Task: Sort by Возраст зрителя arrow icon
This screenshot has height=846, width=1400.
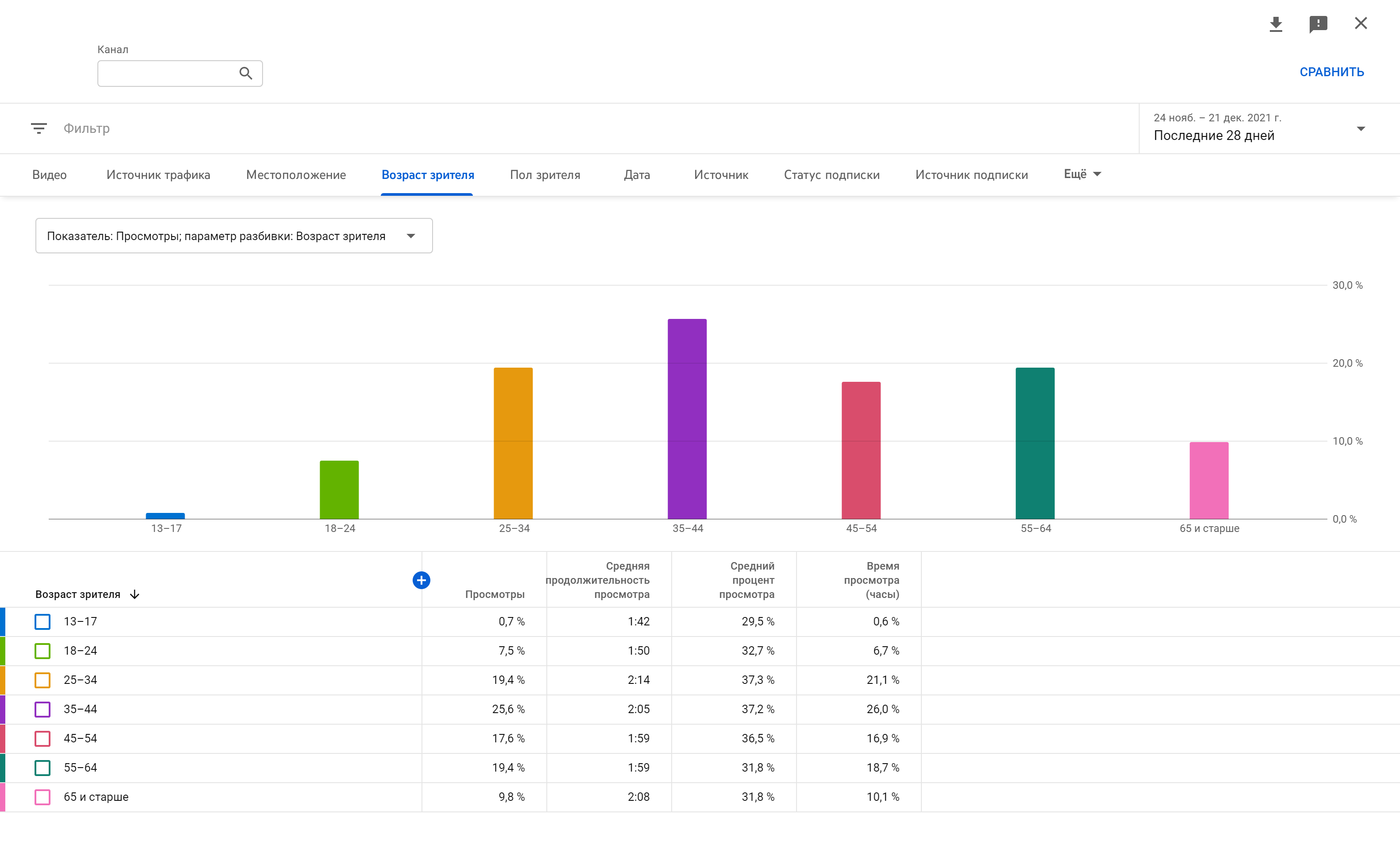Action: [135, 594]
